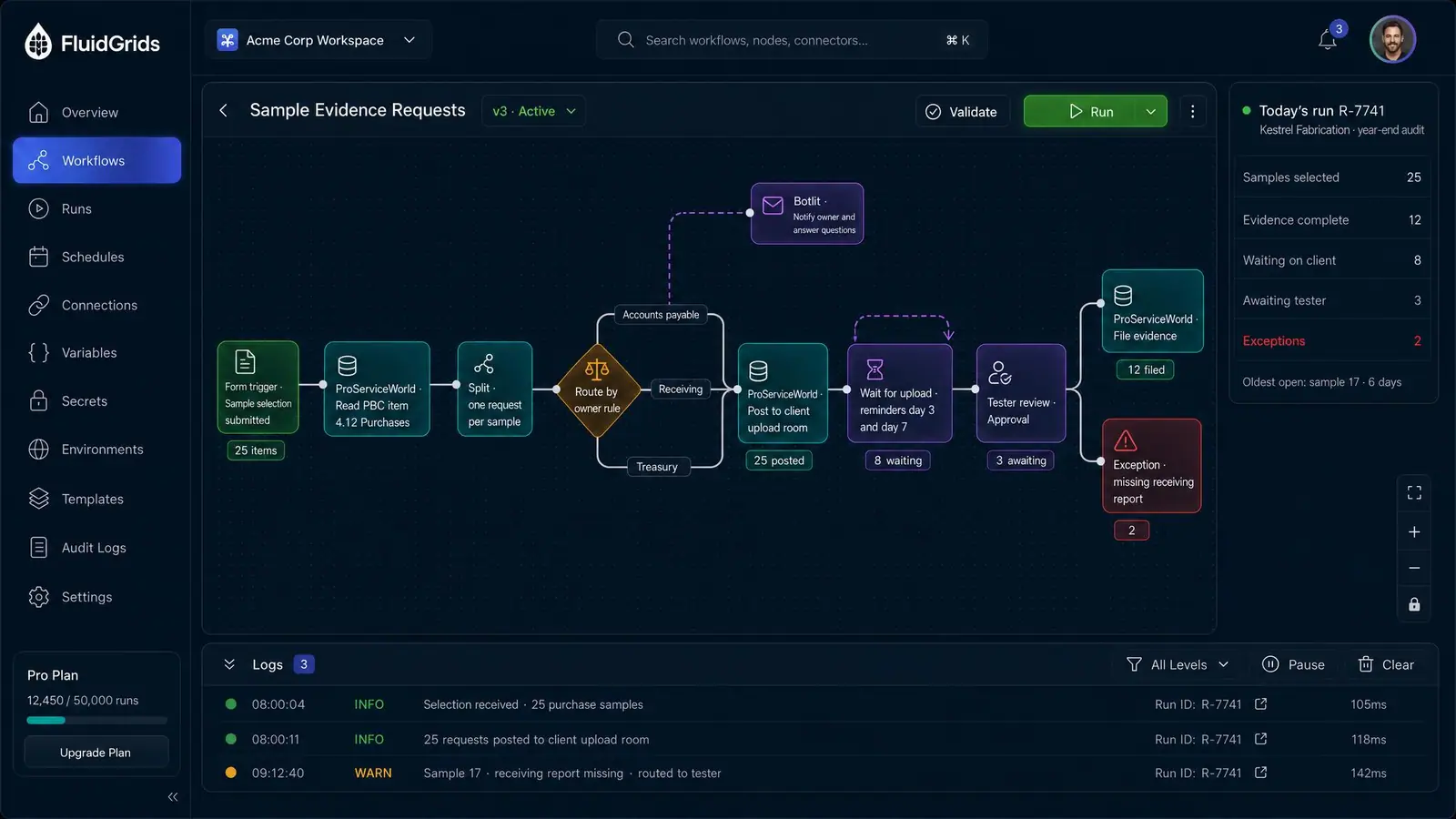The image size is (1456, 819).
Task: Open Variables in the sidebar
Action: (x=96, y=352)
